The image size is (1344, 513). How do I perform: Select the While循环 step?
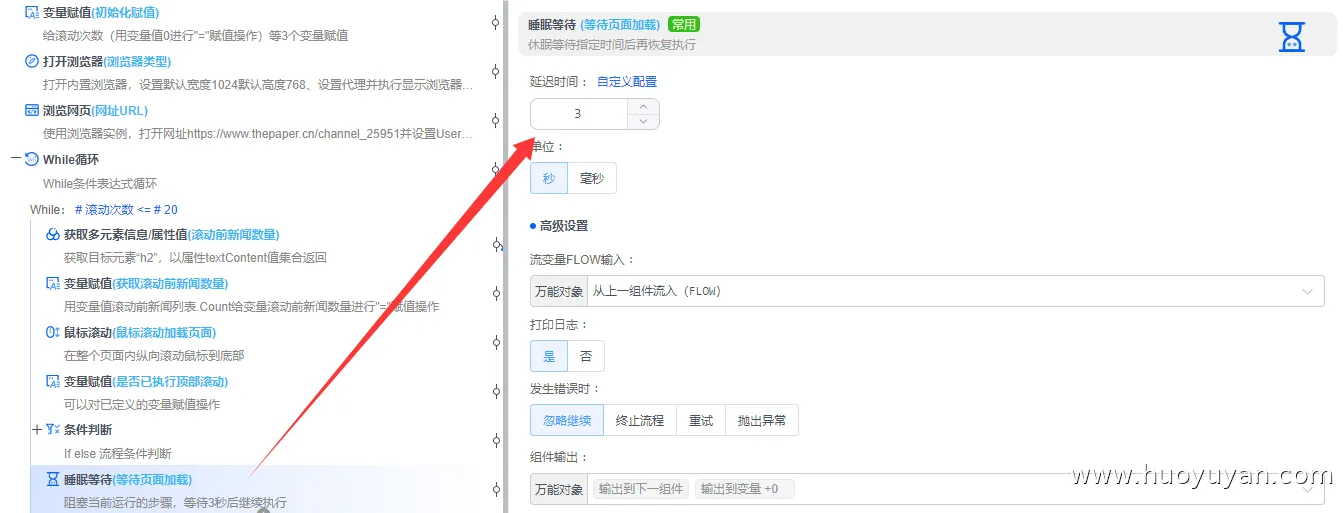71,160
